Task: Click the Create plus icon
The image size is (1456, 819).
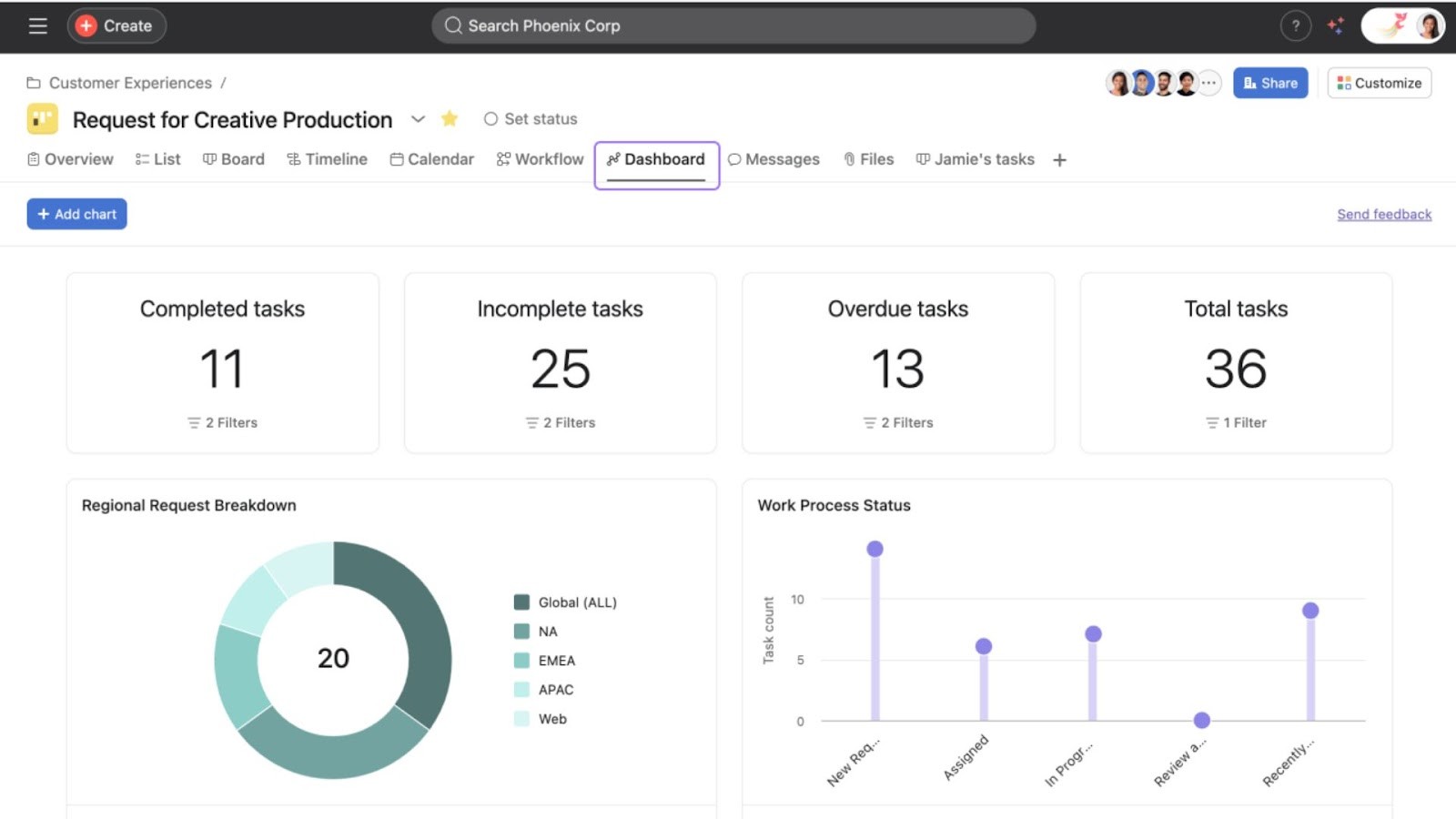Action: (x=86, y=25)
